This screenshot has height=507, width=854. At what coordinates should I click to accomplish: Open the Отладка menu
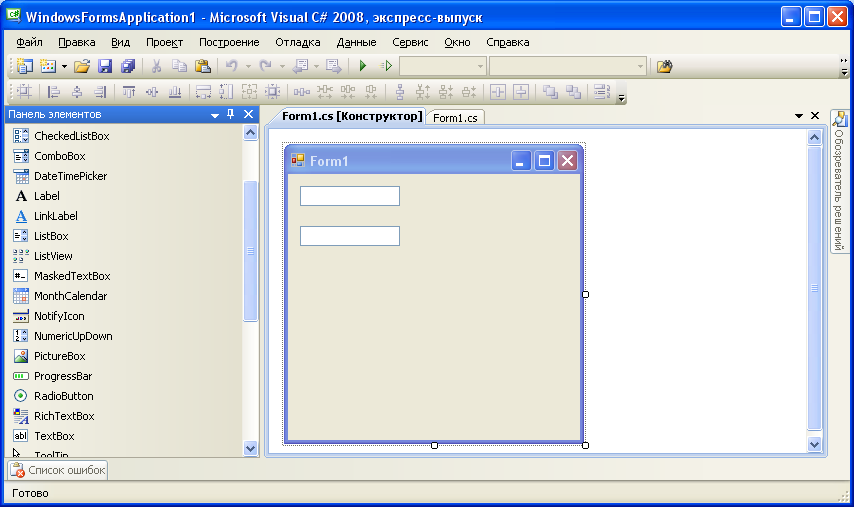tap(297, 42)
